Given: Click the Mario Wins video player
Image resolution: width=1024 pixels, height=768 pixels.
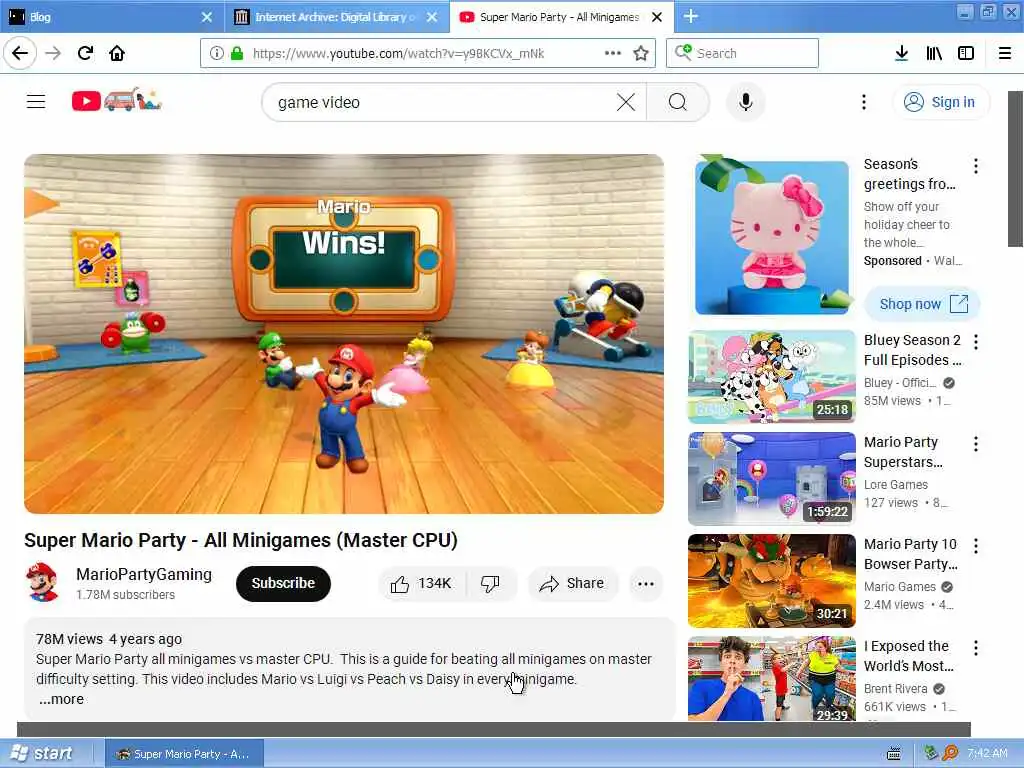Looking at the screenshot, I should (x=344, y=334).
